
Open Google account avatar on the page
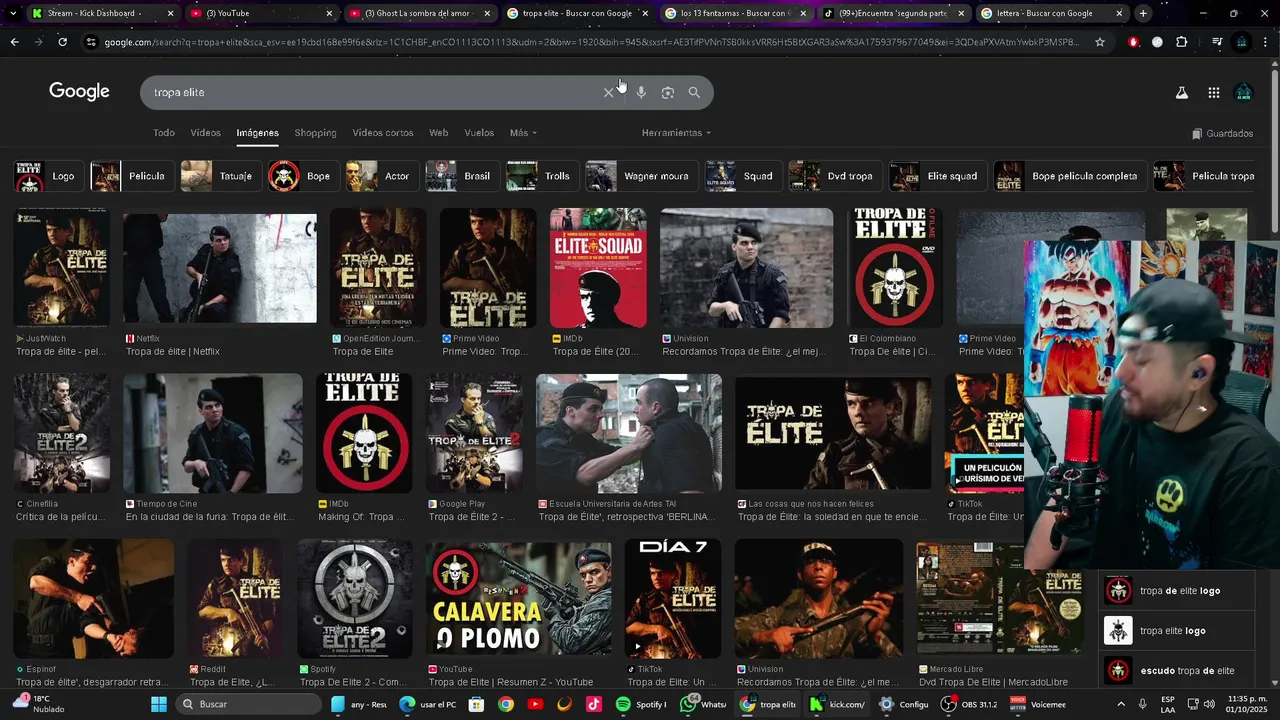click(x=1243, y=92)
